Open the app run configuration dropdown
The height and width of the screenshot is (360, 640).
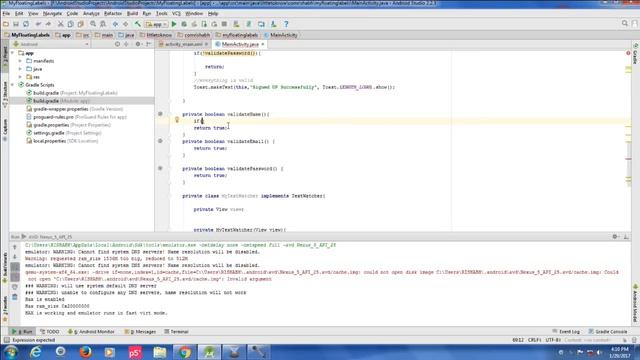coord(156,24)
